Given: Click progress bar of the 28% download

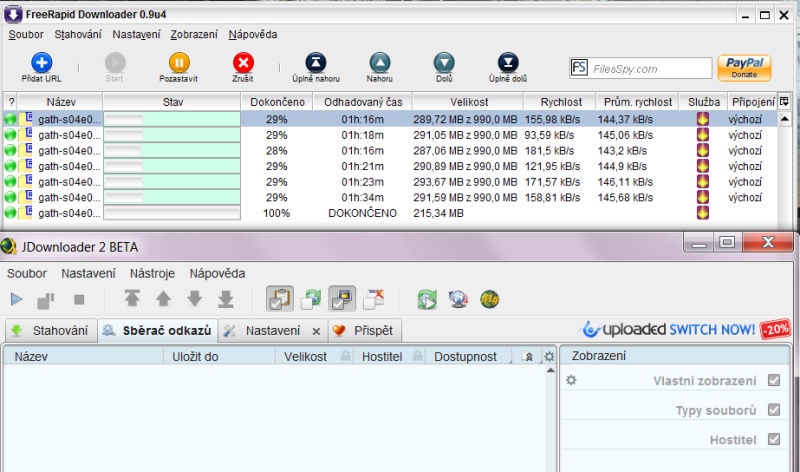Looking at the screenshot, I should click(172, 151).
